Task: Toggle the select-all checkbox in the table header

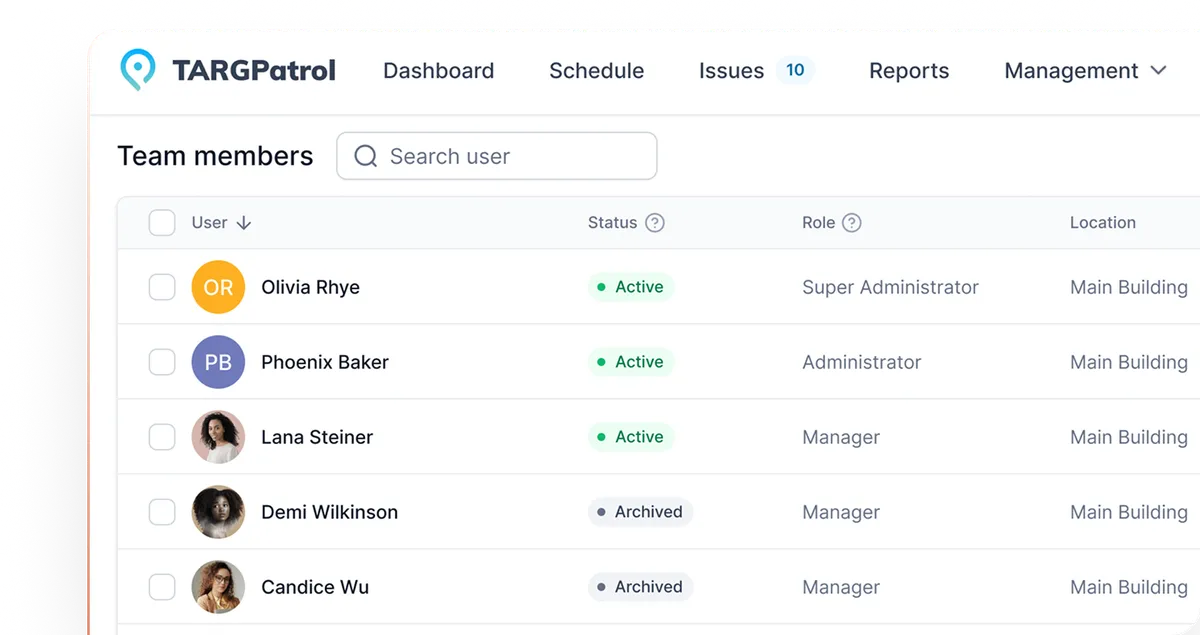Action: pos(162,222)
